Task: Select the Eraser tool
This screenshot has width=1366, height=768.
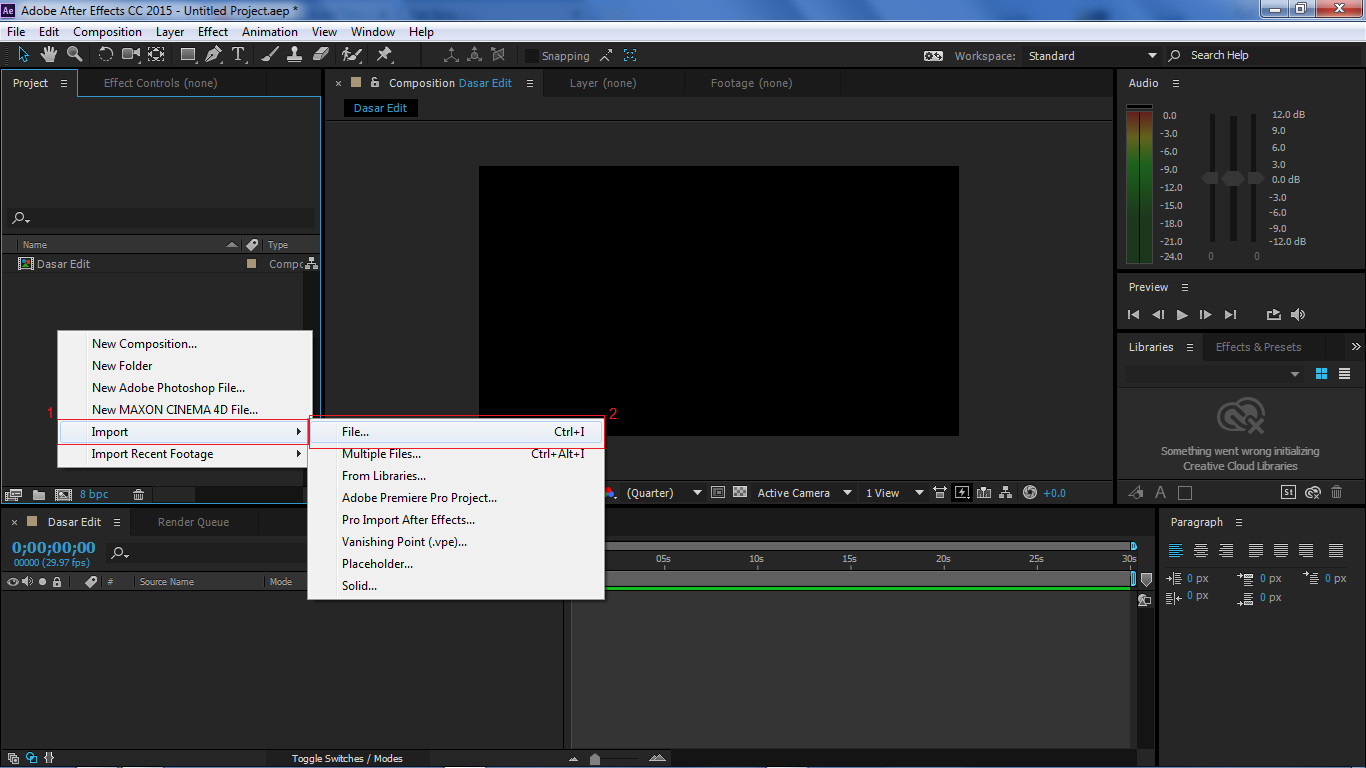Action: [321, 54]
